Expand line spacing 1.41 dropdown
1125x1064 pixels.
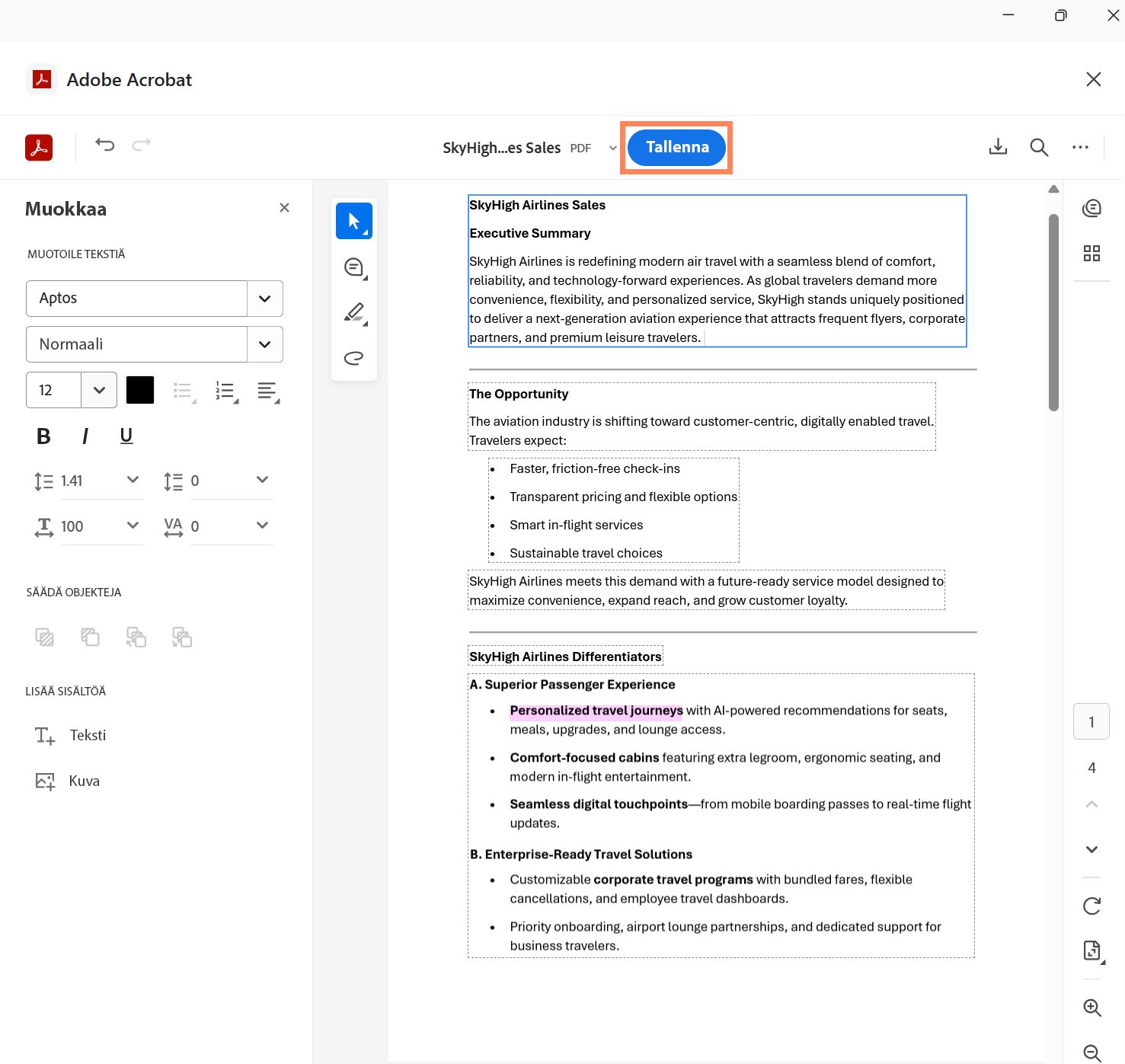[133, 480]
